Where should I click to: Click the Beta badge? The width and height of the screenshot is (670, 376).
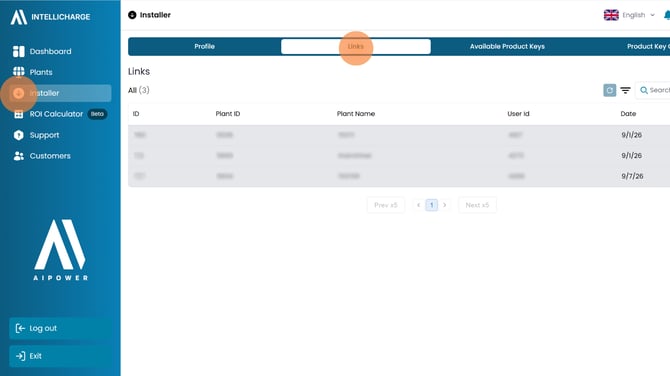point(97,114)
